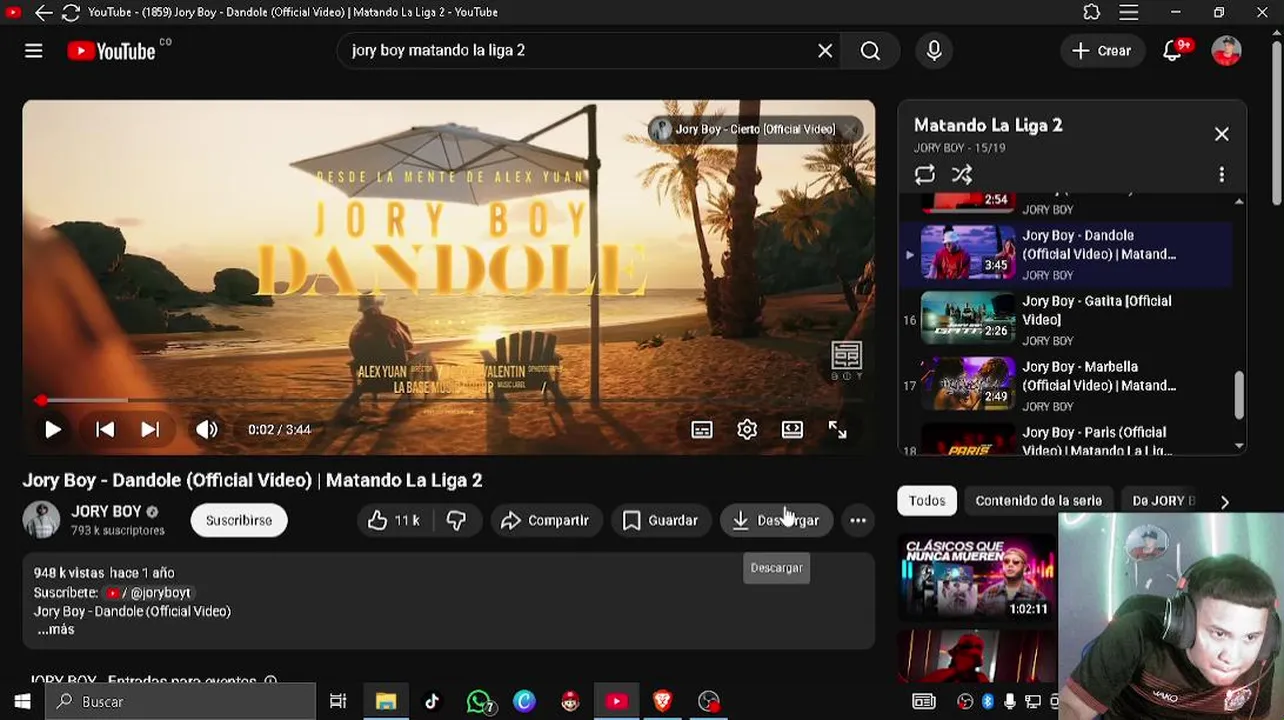Open more actions ellipsis under video
This screenshot has height=720, width=1284.
(858, 520)
